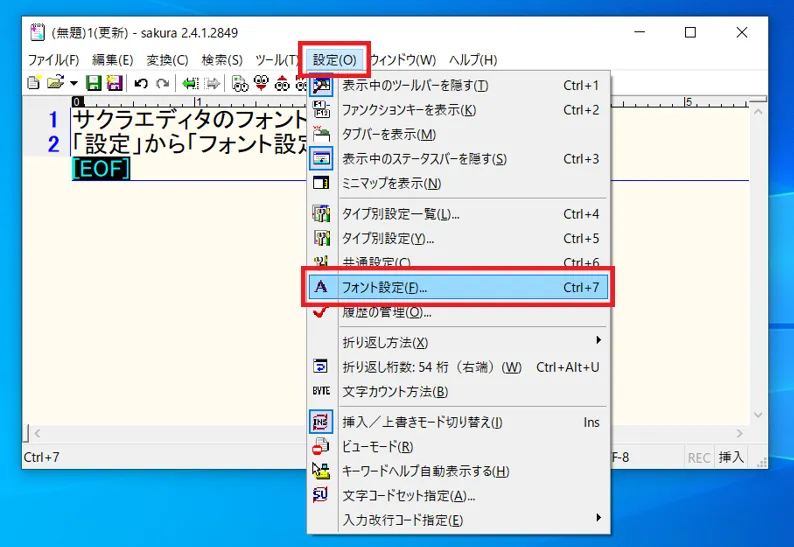
Task: Click the 挿入 mode indicator in status bar
Action: click(x=731, y=457)
